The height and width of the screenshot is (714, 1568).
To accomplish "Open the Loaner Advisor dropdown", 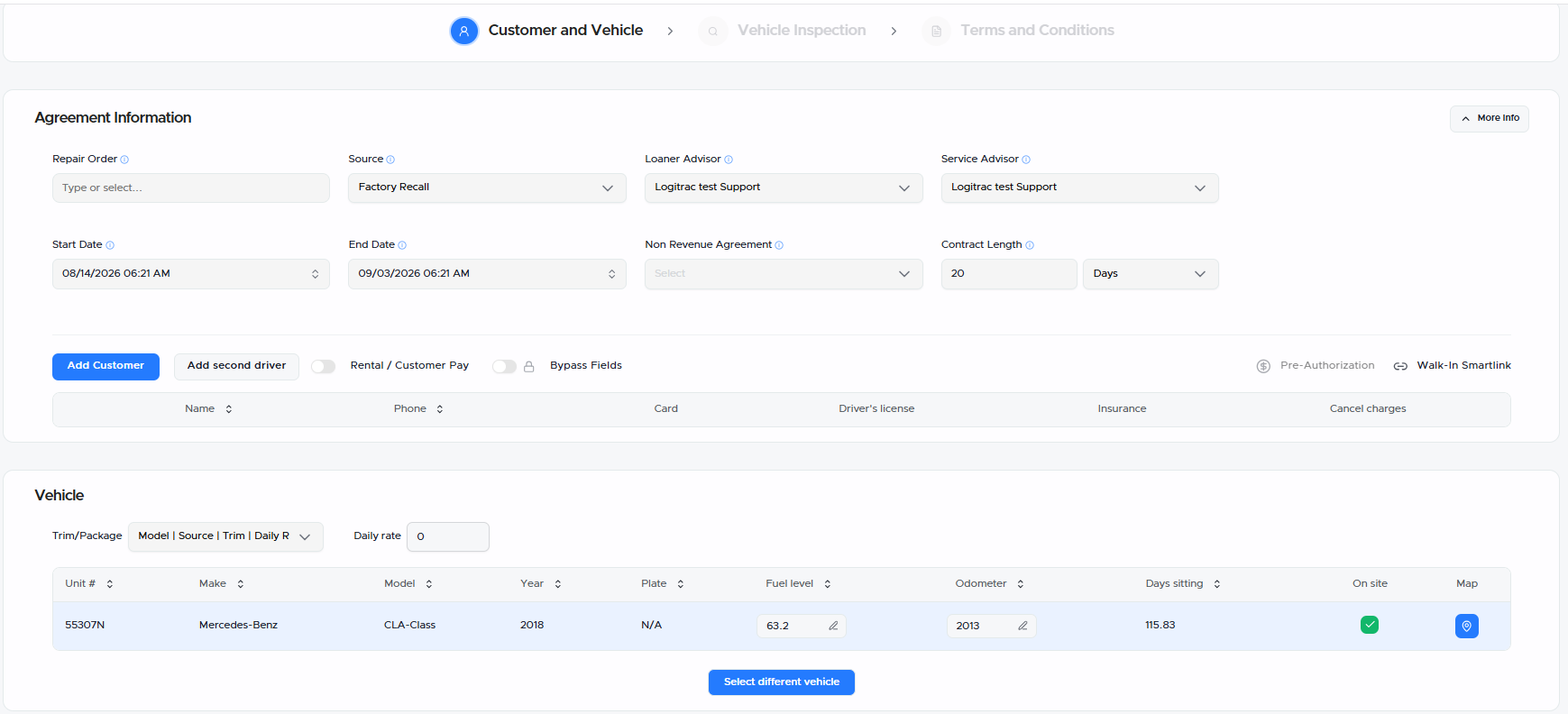I will [784, 188].
